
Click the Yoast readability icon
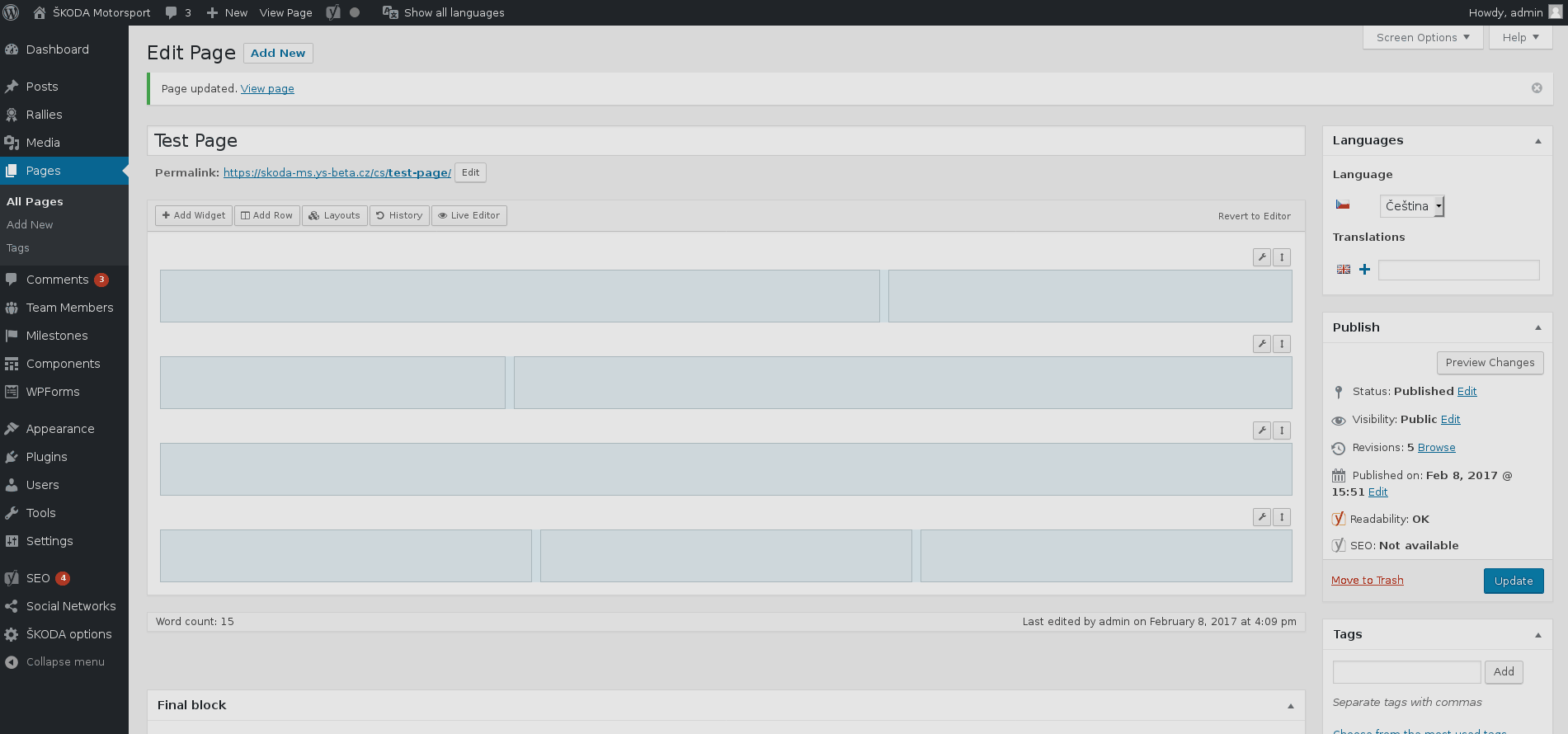click(x=1339, y=519)
